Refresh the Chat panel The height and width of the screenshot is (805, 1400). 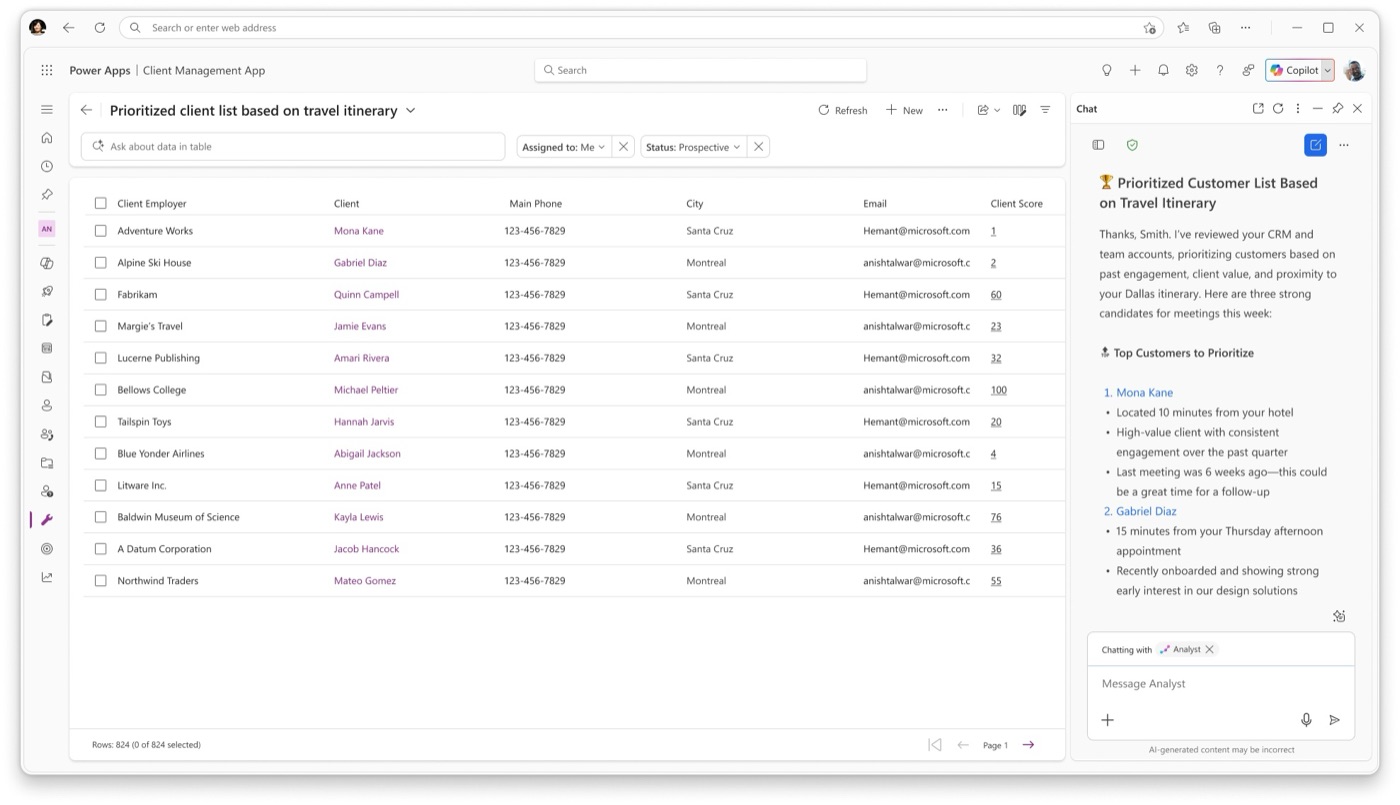pos(1278,108)
